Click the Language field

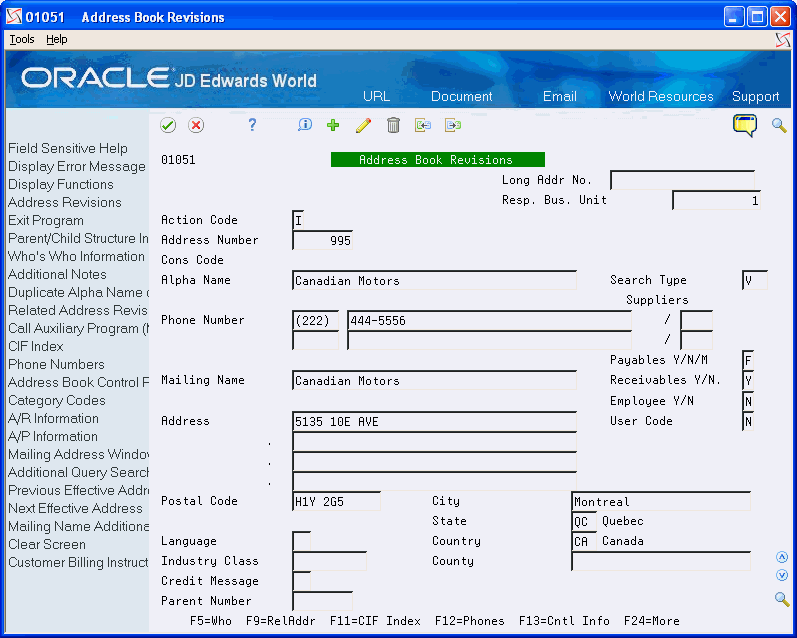click(x=301, y=541)
